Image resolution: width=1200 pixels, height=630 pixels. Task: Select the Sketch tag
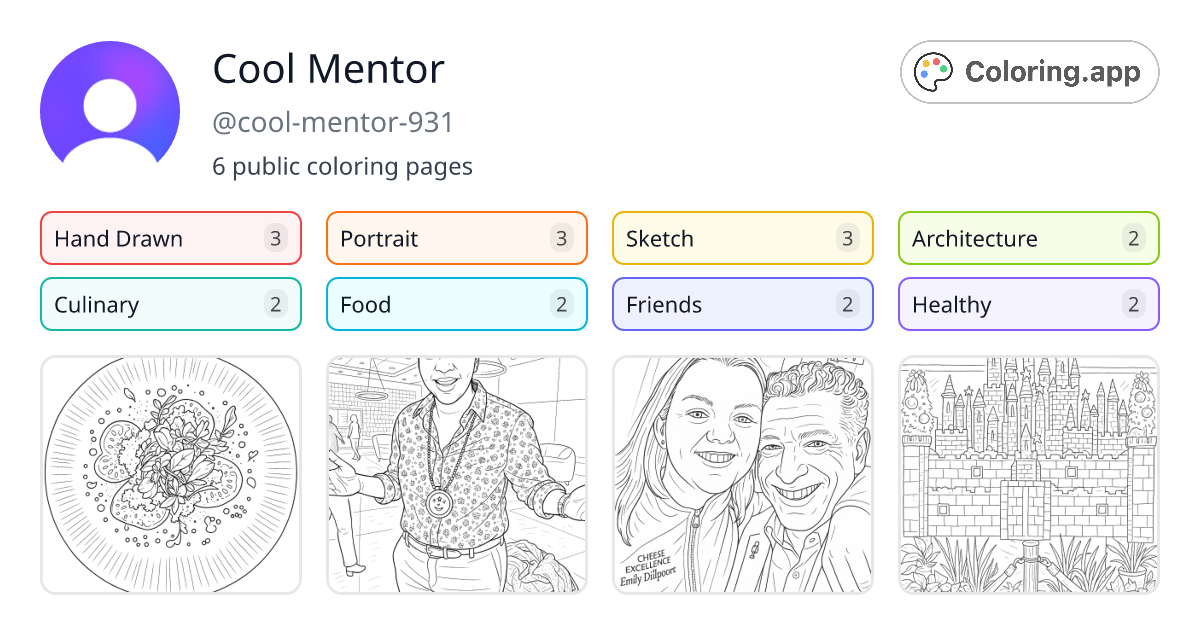point(742,238)
